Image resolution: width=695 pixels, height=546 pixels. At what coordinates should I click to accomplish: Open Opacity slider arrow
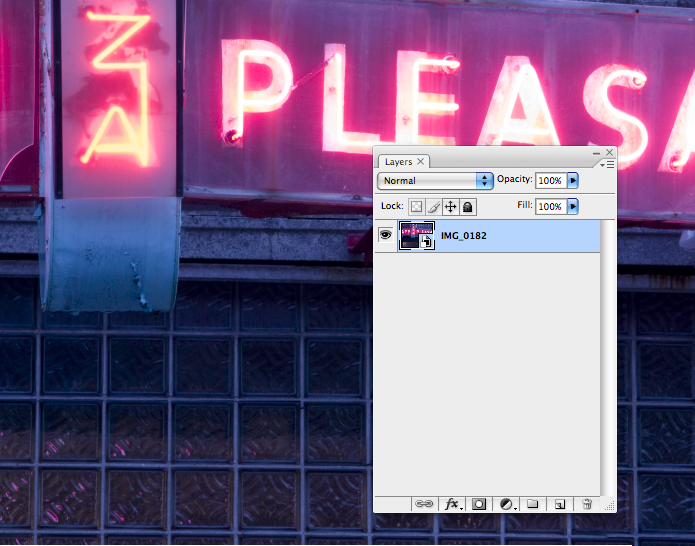click(573, 180)
